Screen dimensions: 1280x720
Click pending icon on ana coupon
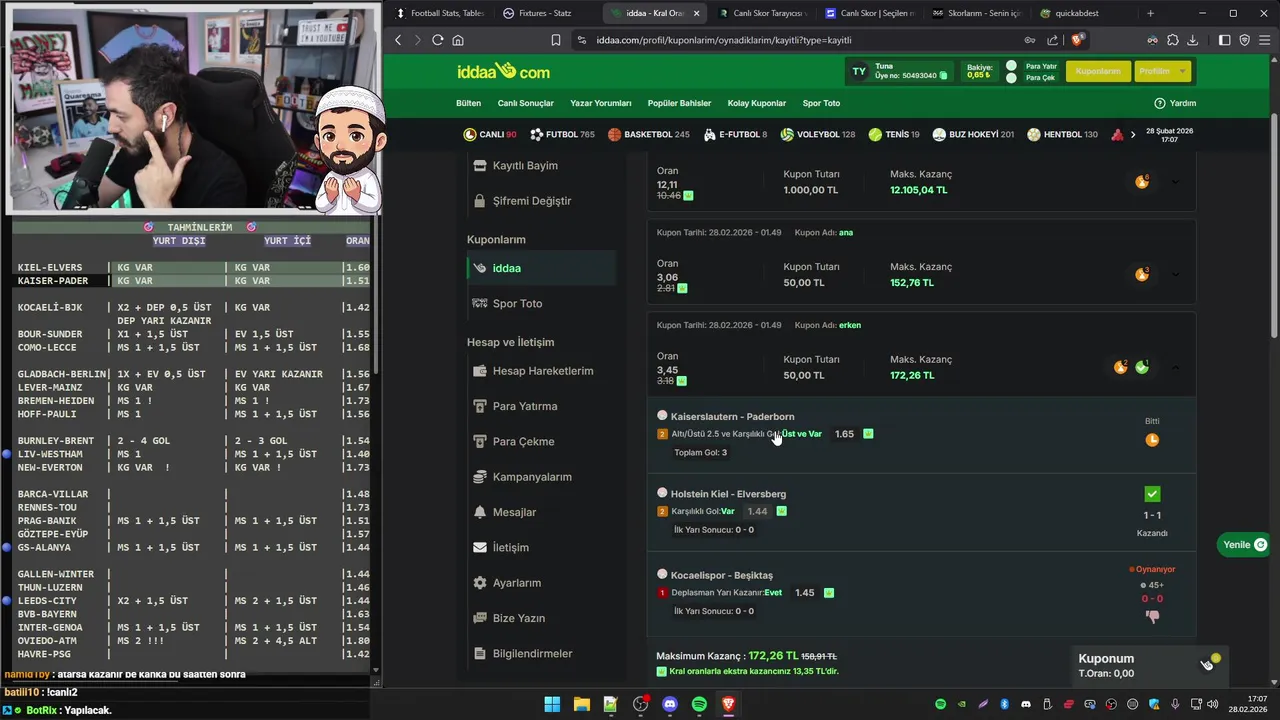[1142, 274]
